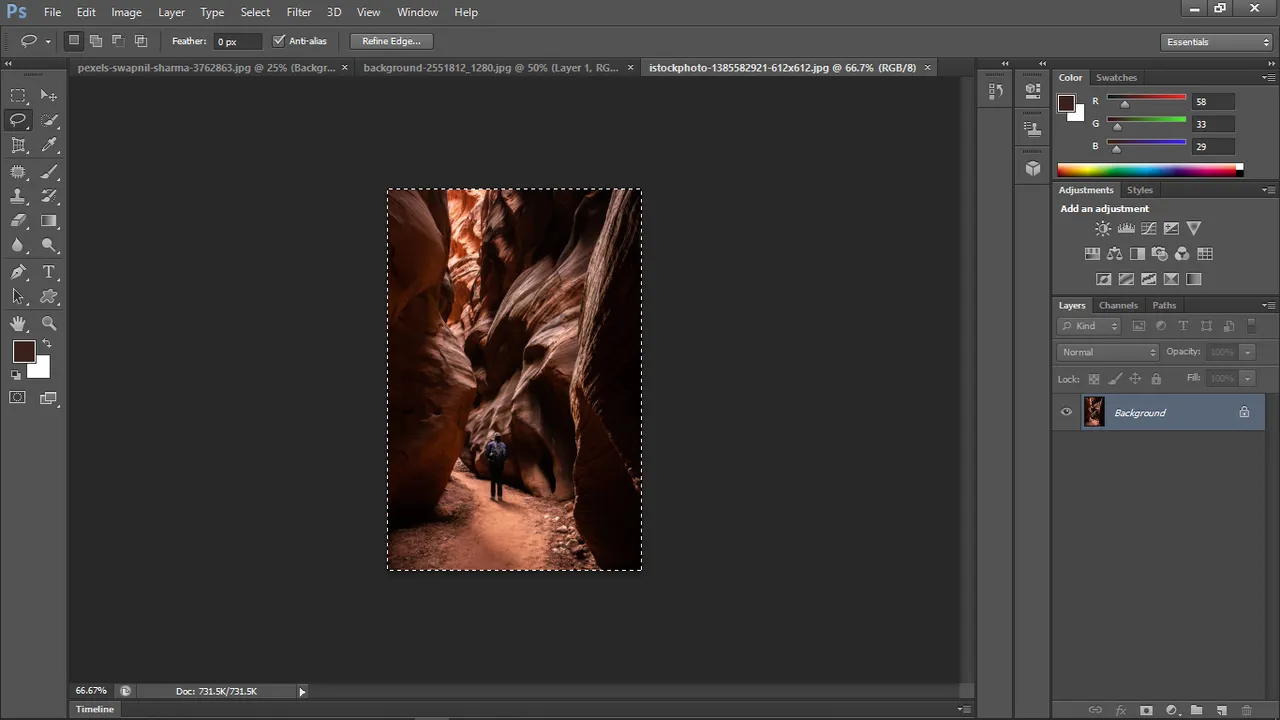The width and height of the screenshot is (1280, 720).
Task: Add a Photo Filter adjustment
Action: point(1160,254)
